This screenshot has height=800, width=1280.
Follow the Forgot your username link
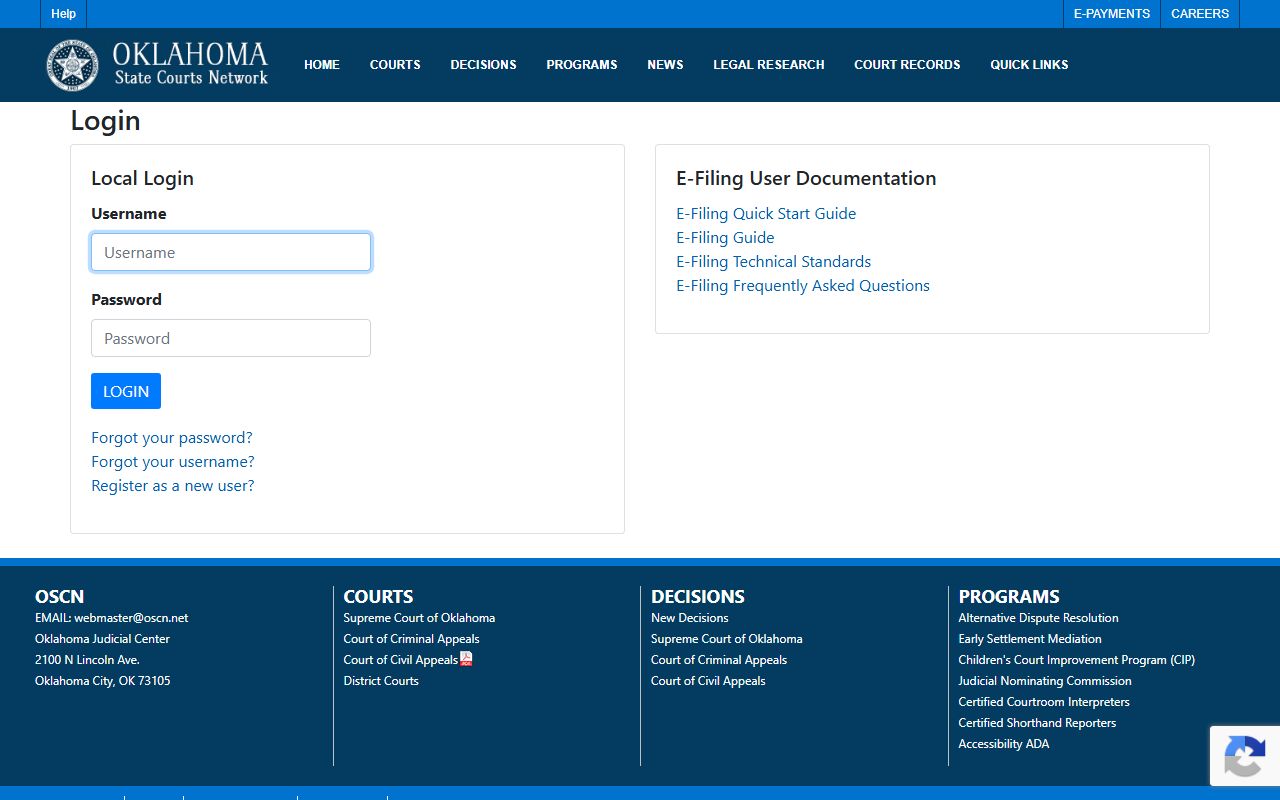[x=173, y=462]
